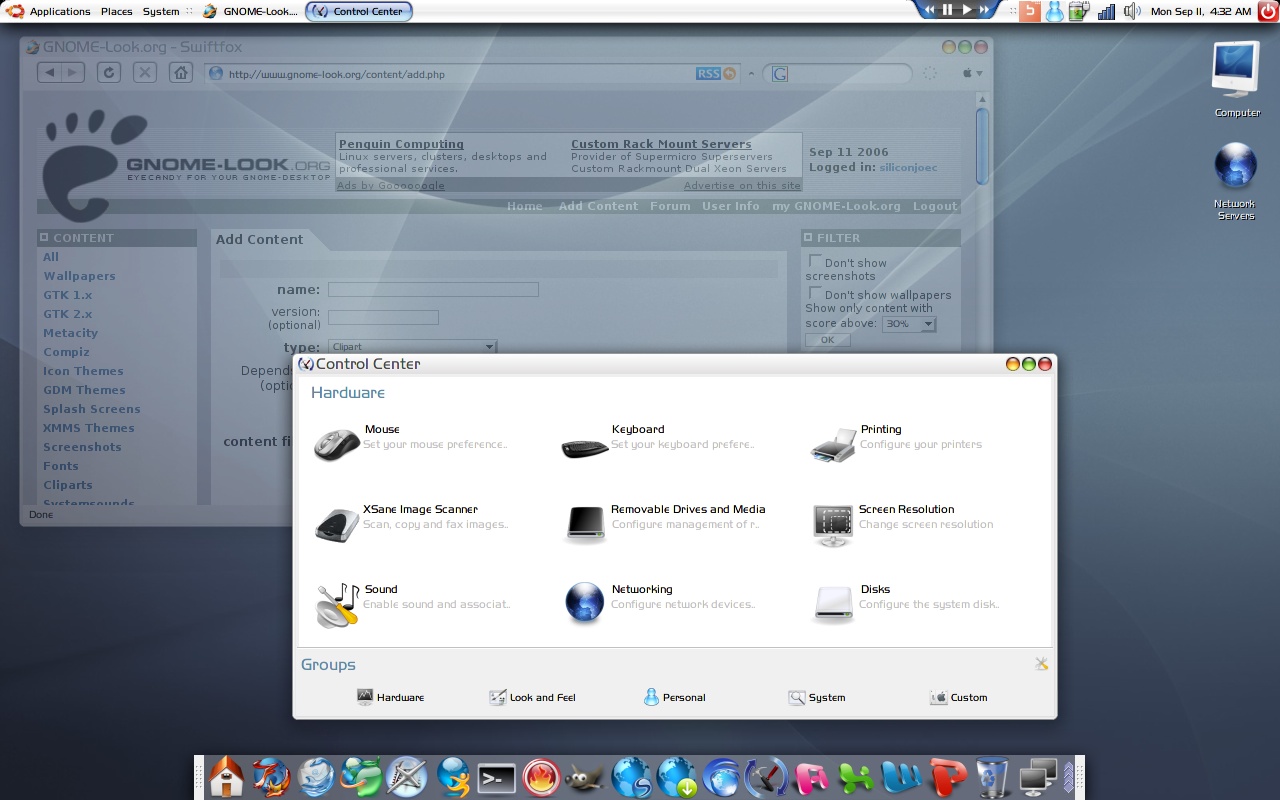This screenshot has width=1280, height=800.
Task: Select the Look and Feel group
Action: 532,697
